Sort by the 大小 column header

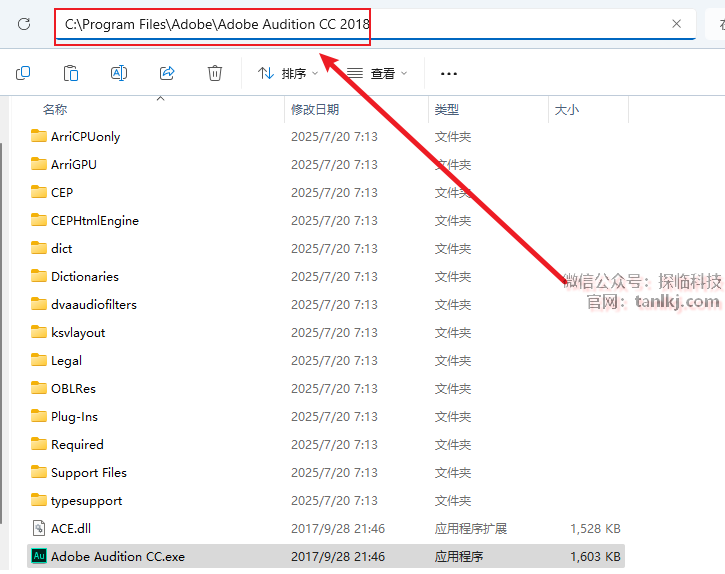(x=566, y=110)
